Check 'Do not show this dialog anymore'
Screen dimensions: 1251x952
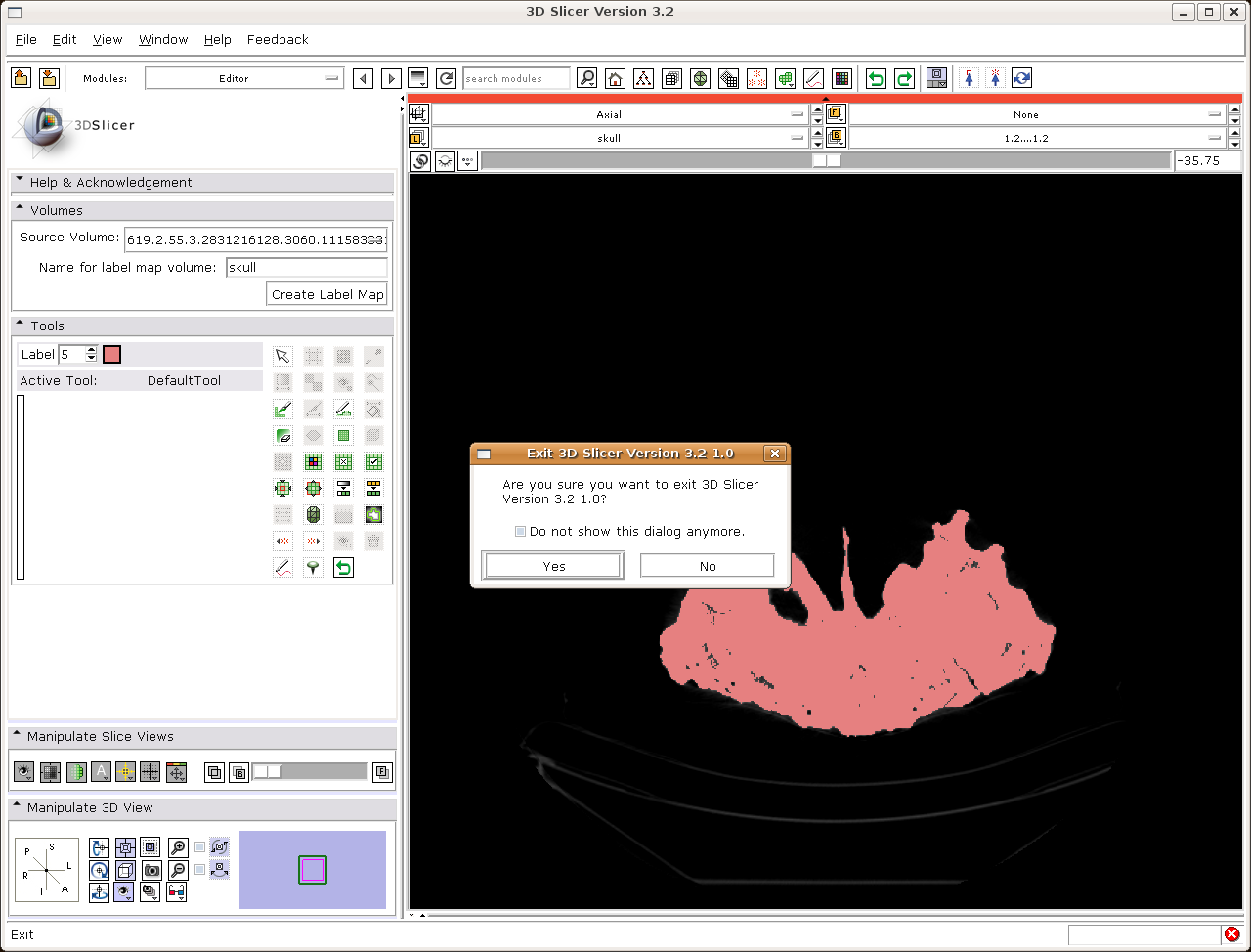521,532
